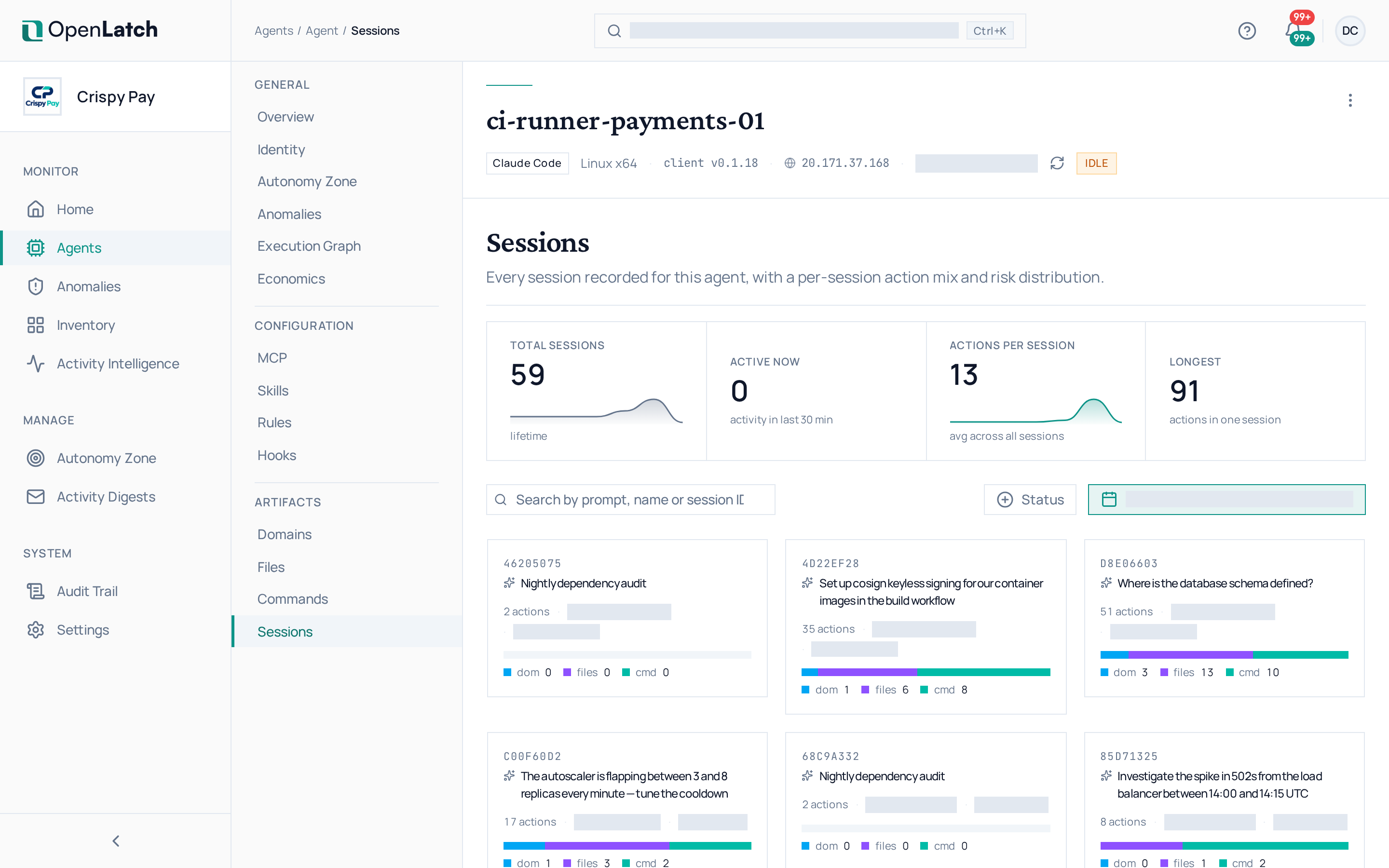Viewport: 1389px width, 868px height.
Task: Click the Activity Digests envelope icon
Action: click(x=36, y=497)
